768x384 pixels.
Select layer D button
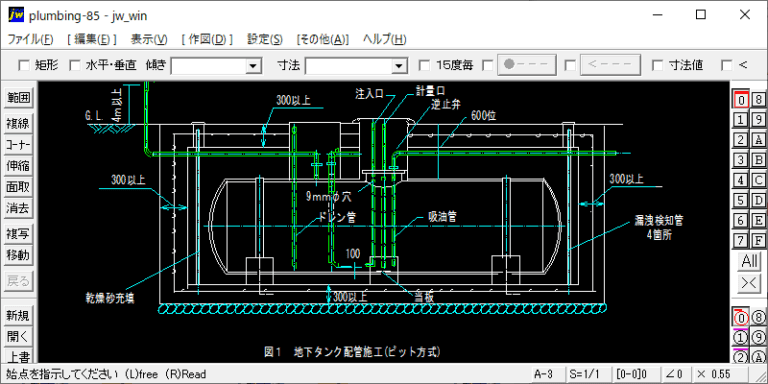(758, 200)
